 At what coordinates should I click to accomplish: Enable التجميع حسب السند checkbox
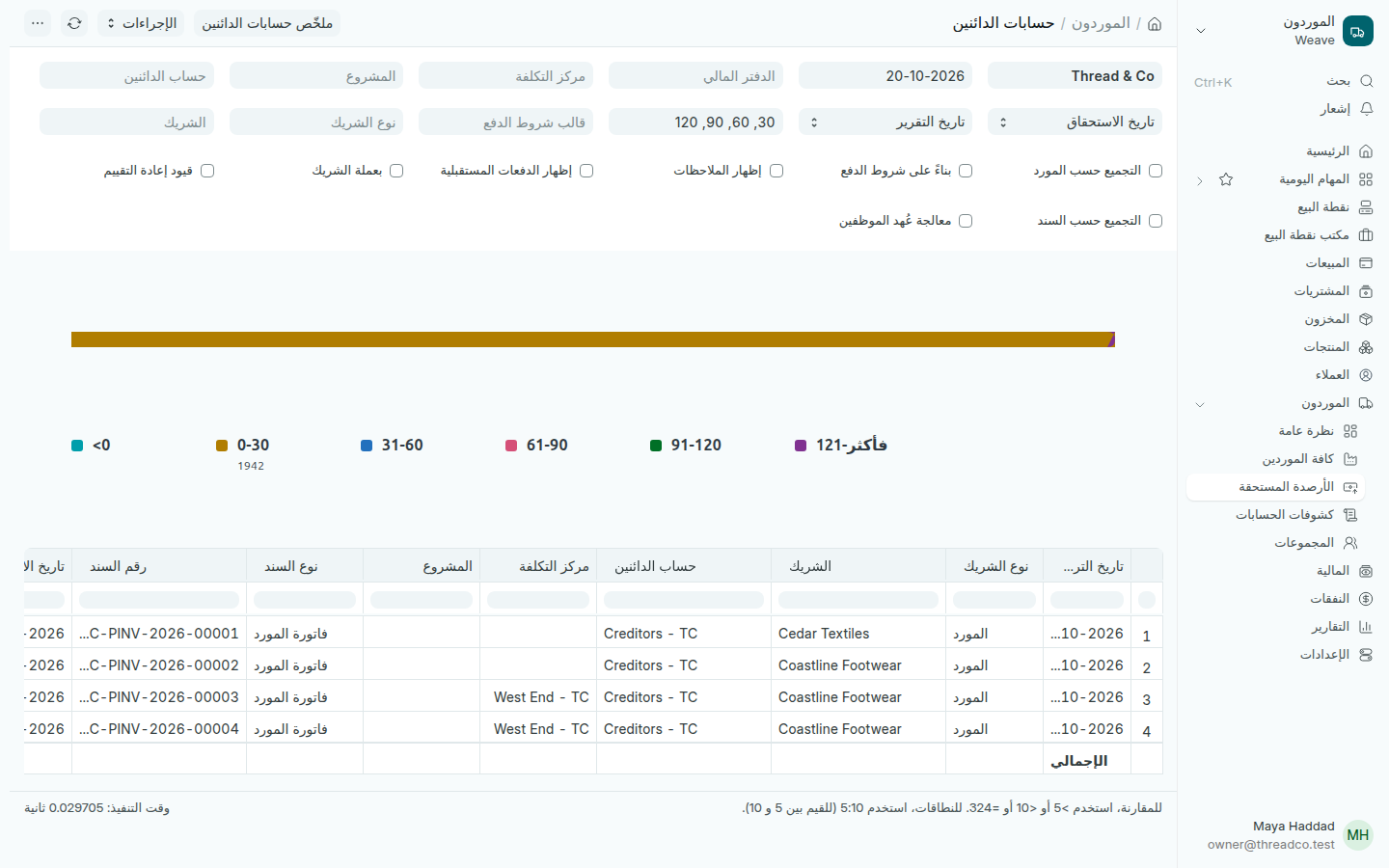[x=1156, y=221]
